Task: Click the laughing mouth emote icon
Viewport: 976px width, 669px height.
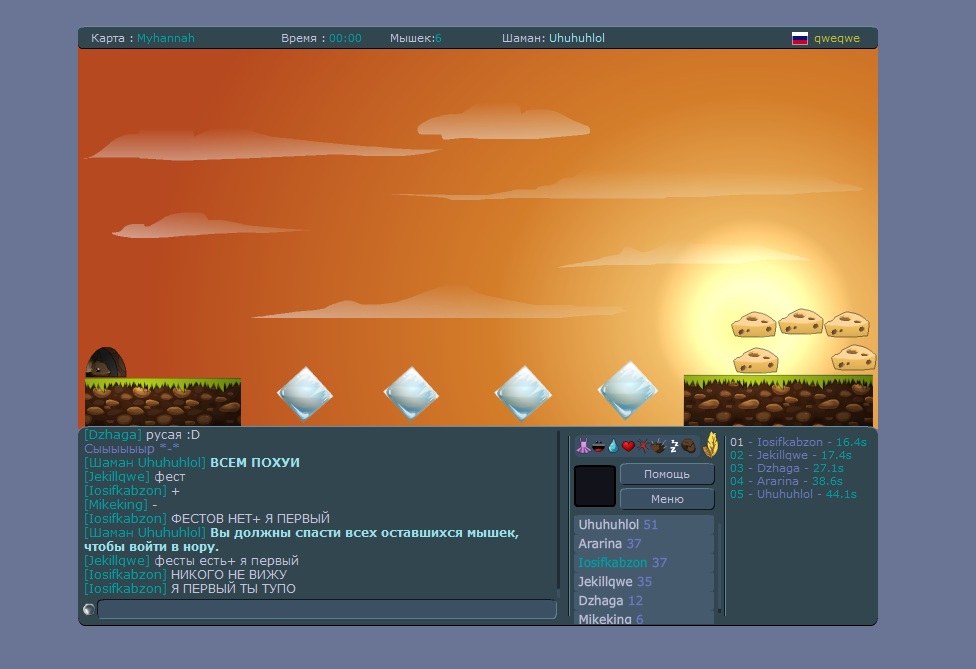Action: 598,446
